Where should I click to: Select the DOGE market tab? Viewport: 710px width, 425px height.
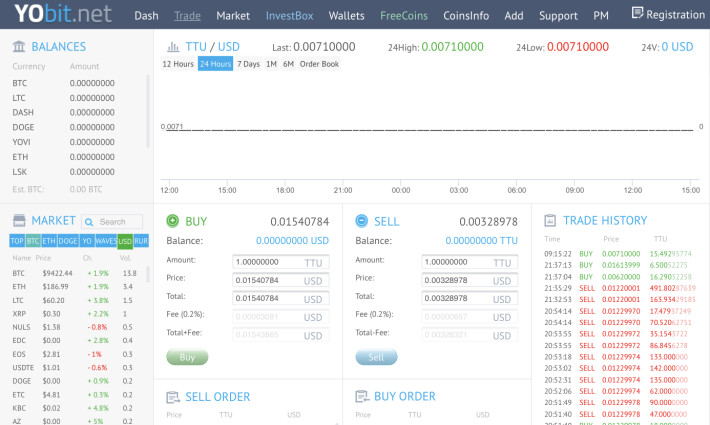click(68, 241)
